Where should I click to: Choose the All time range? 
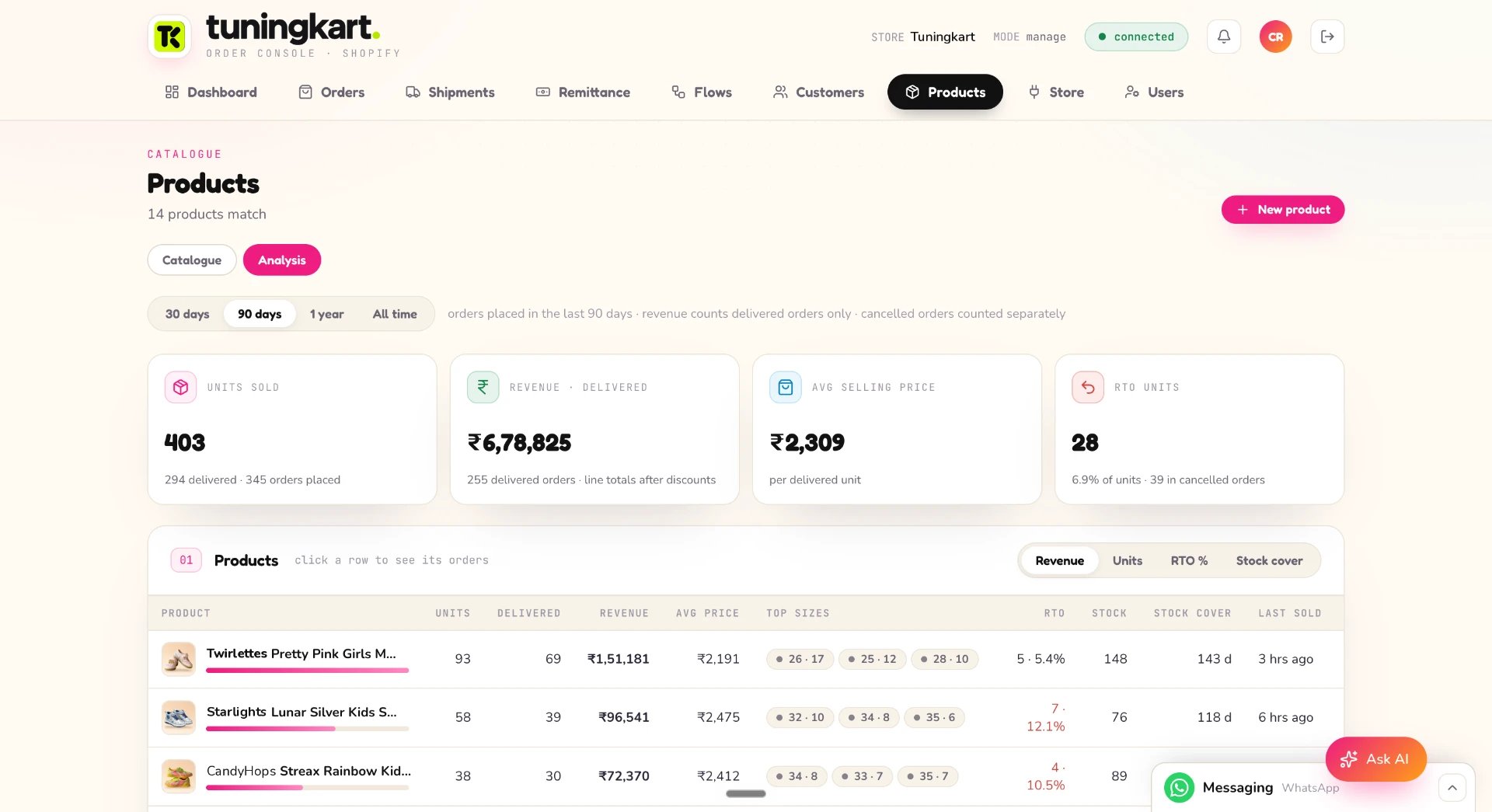point(395,314)
